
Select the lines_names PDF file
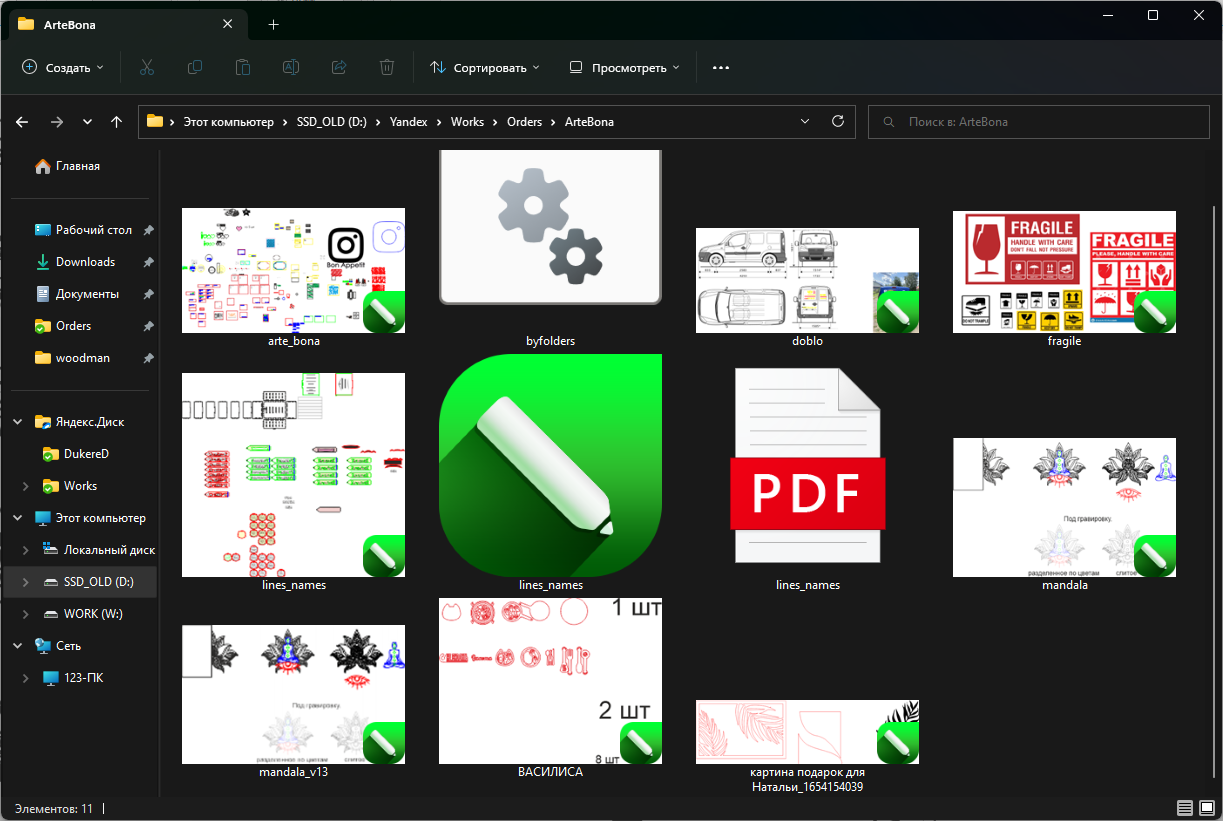pos(807,465)
